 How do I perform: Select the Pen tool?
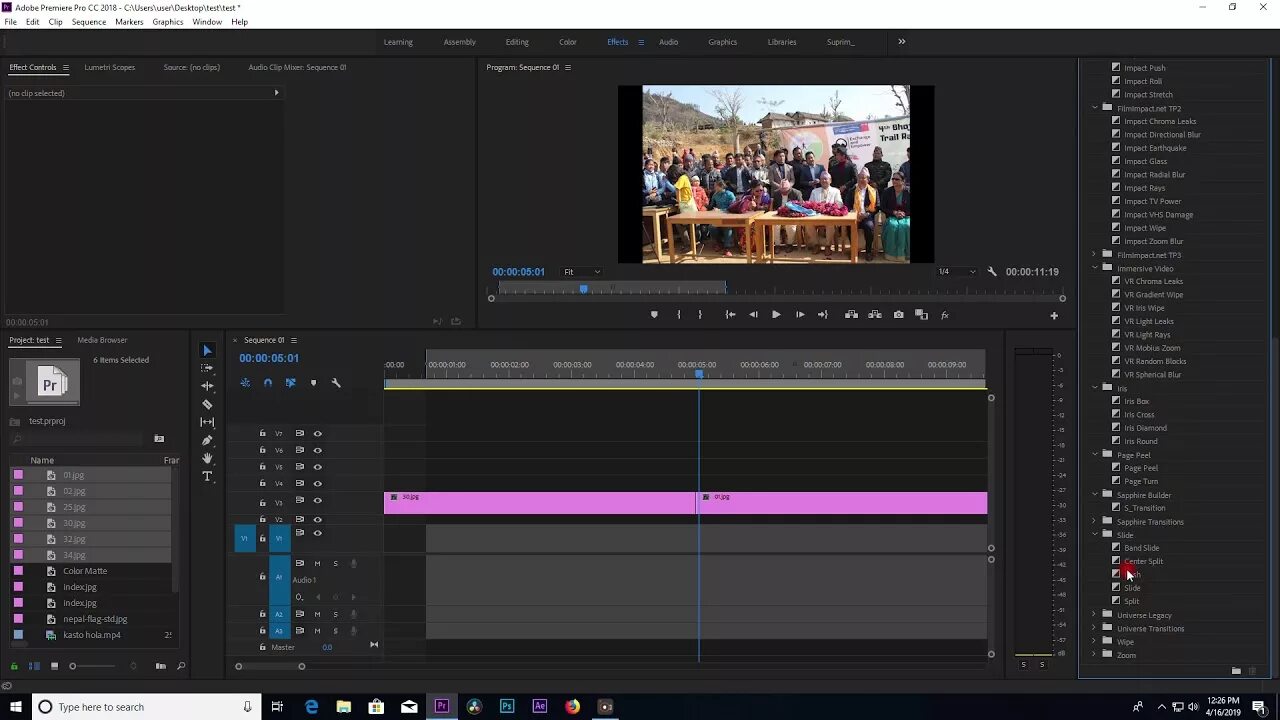pos(207,440)
